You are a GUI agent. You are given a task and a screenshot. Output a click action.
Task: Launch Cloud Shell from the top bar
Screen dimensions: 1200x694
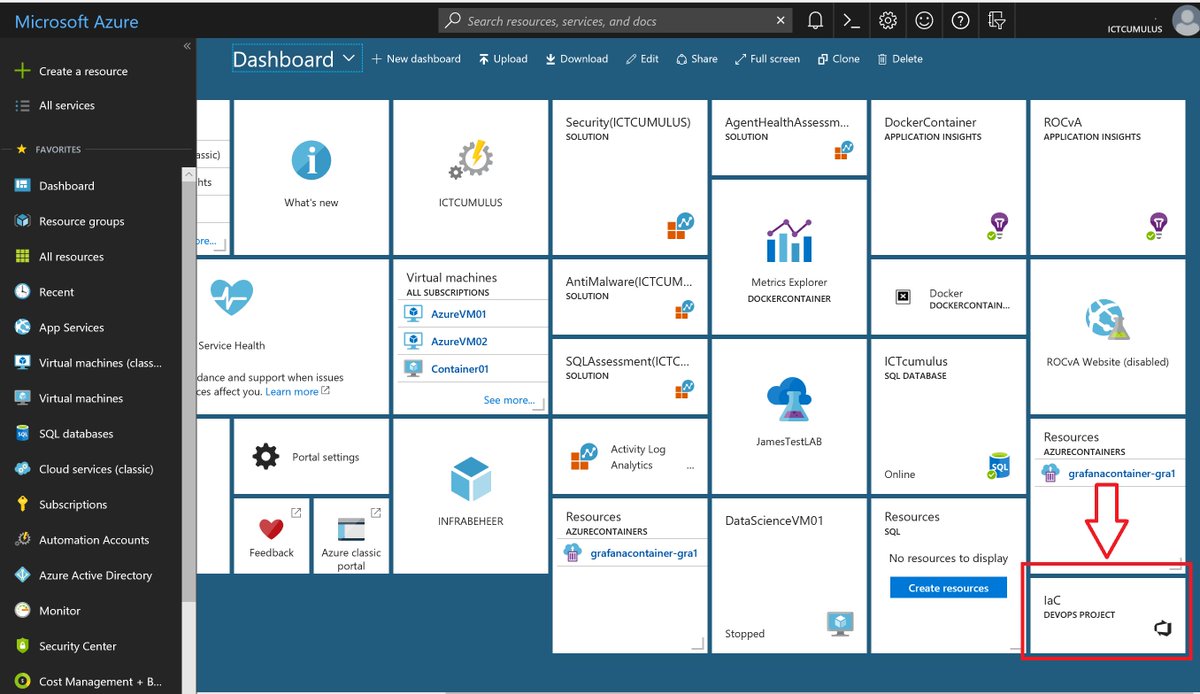pos(851,20)
